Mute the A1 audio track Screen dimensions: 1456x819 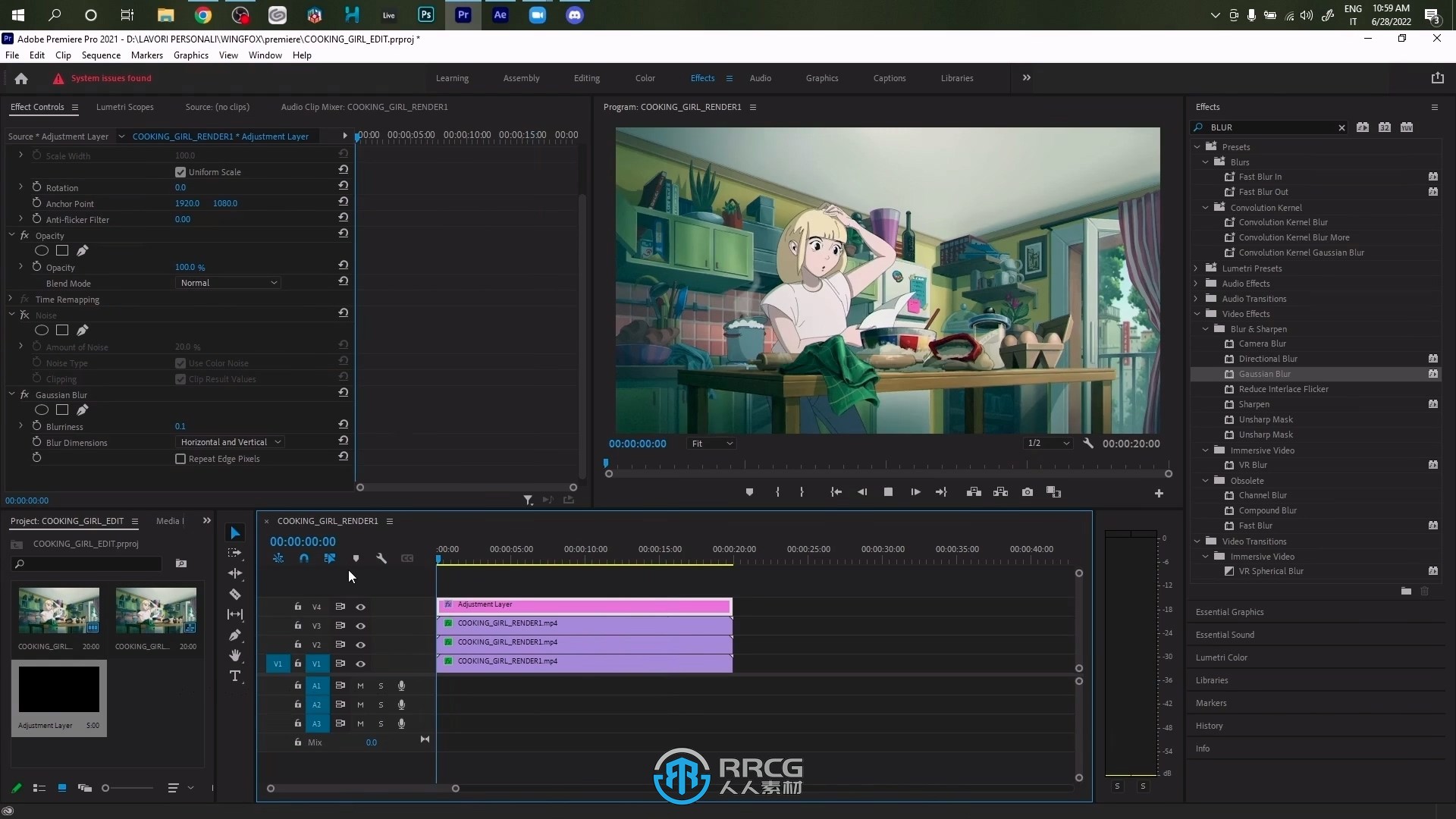[x=360, y=686]
